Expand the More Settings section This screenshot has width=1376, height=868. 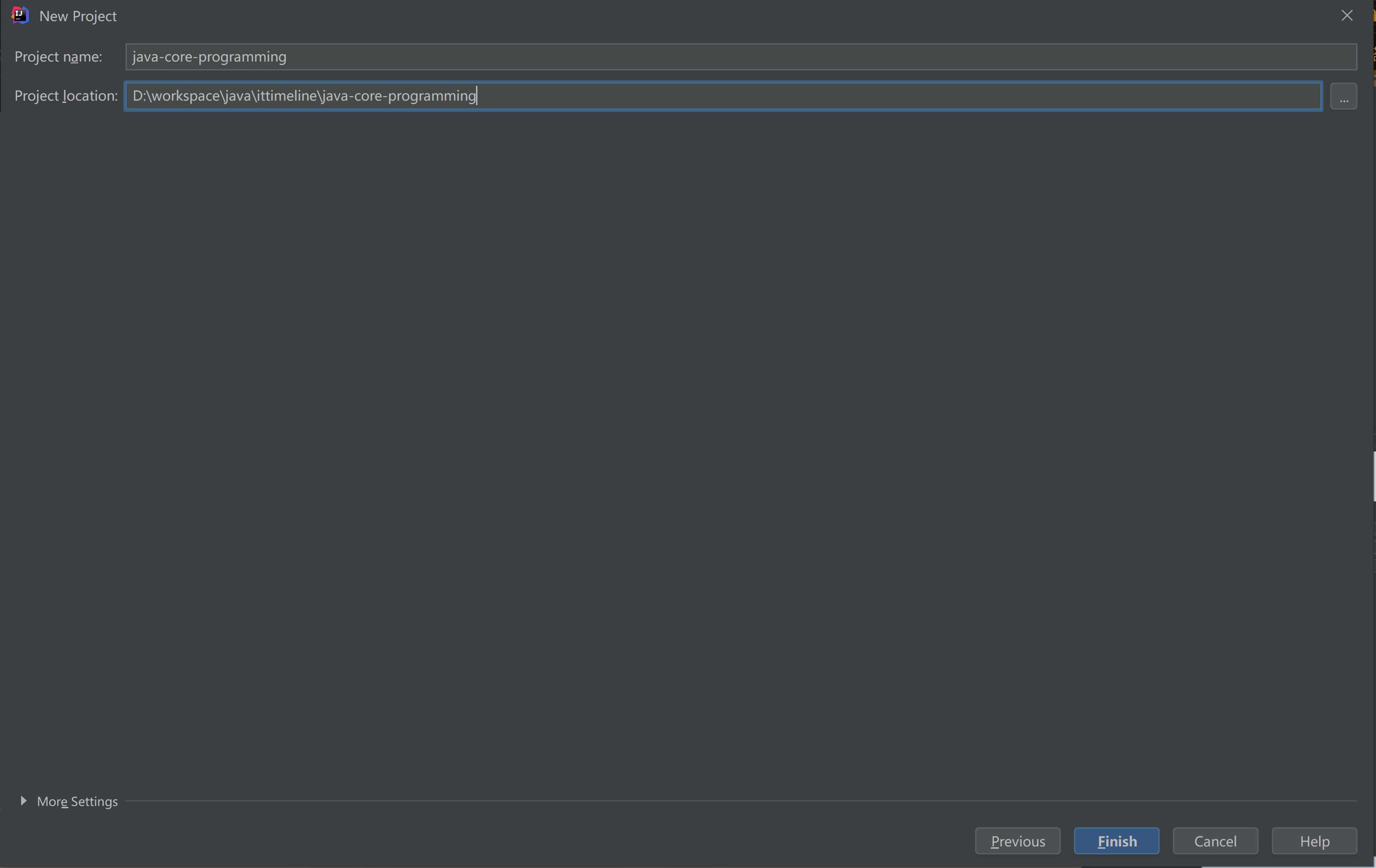click(23, 801)
